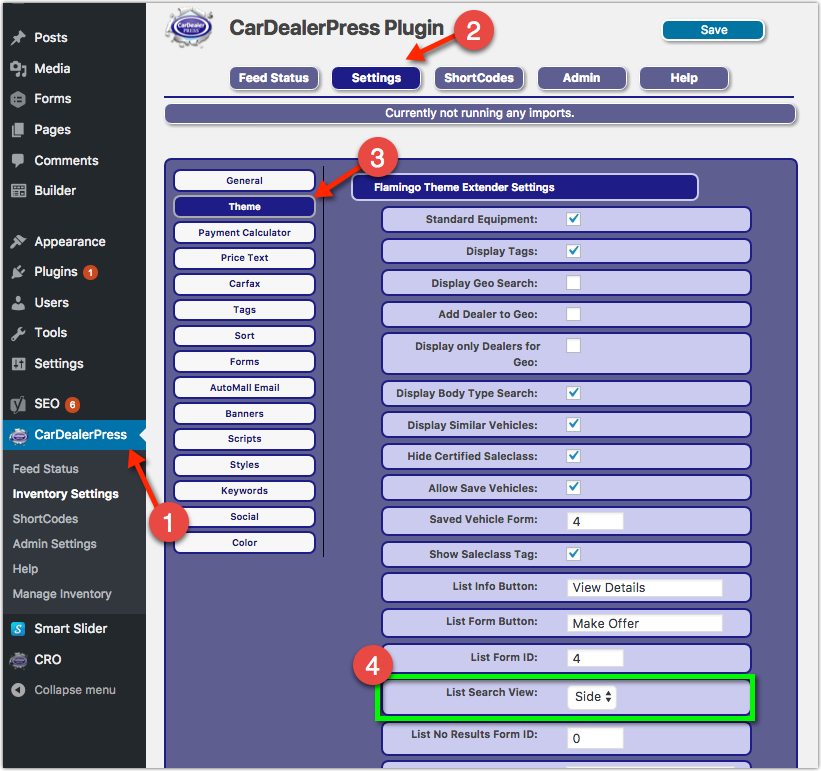Uncheck the Allow Save Vehicles checkbox

(573, 487)
